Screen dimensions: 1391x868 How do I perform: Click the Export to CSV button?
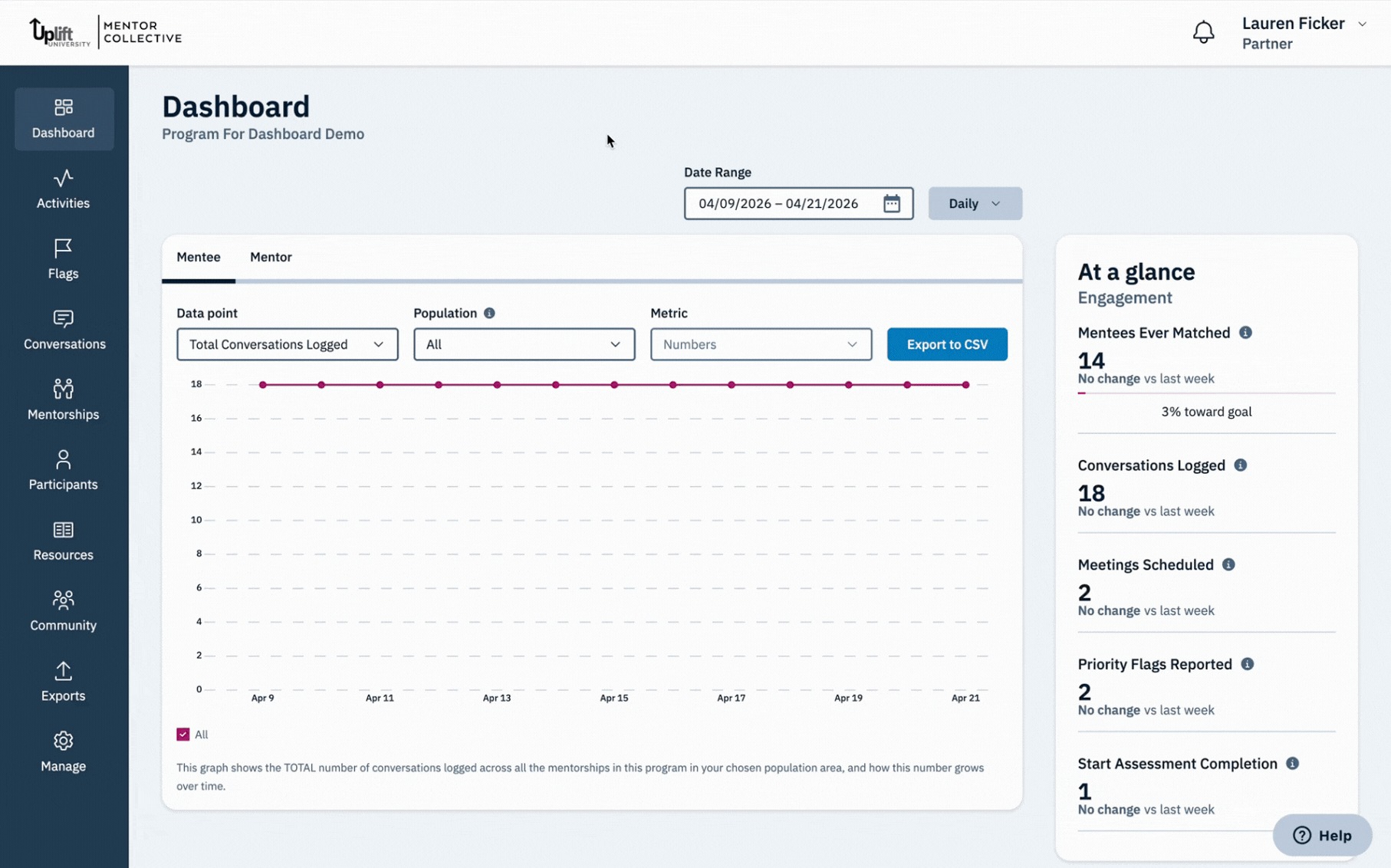click(x=947, y=344)
